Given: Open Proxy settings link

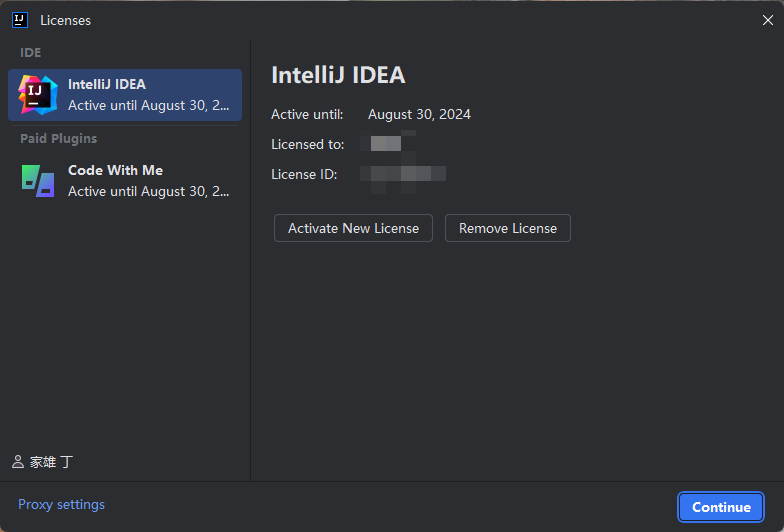Looking at the screenshot, I should click(62, 504).
